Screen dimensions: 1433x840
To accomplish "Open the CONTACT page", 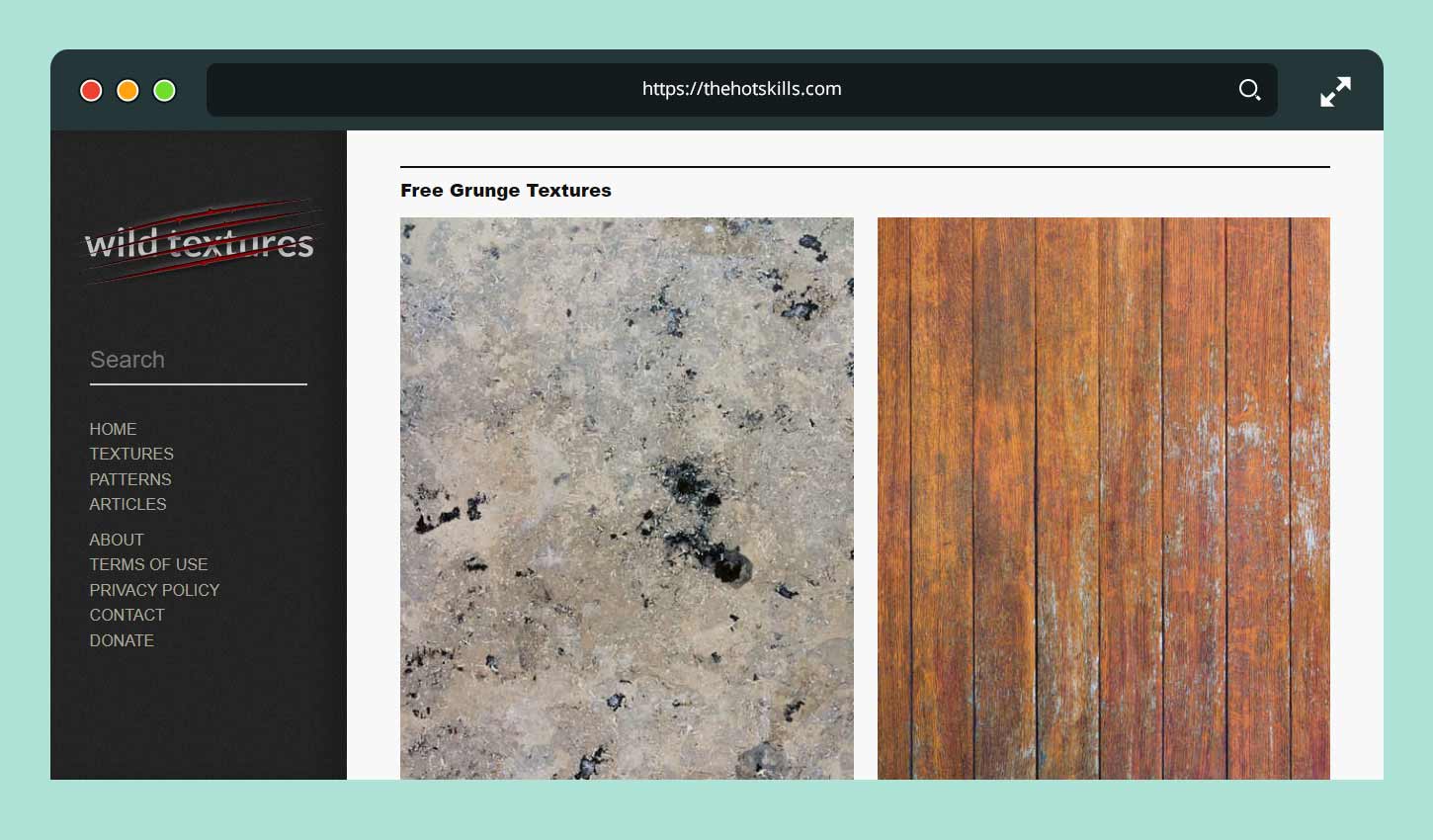I will point(126,615).
